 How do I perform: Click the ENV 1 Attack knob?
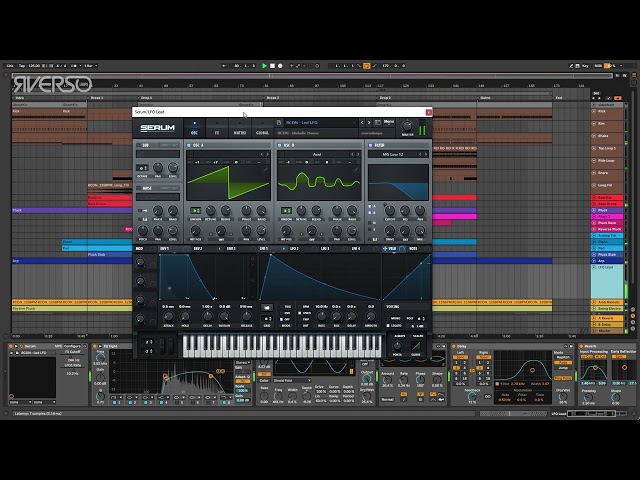tap(168, 316)
